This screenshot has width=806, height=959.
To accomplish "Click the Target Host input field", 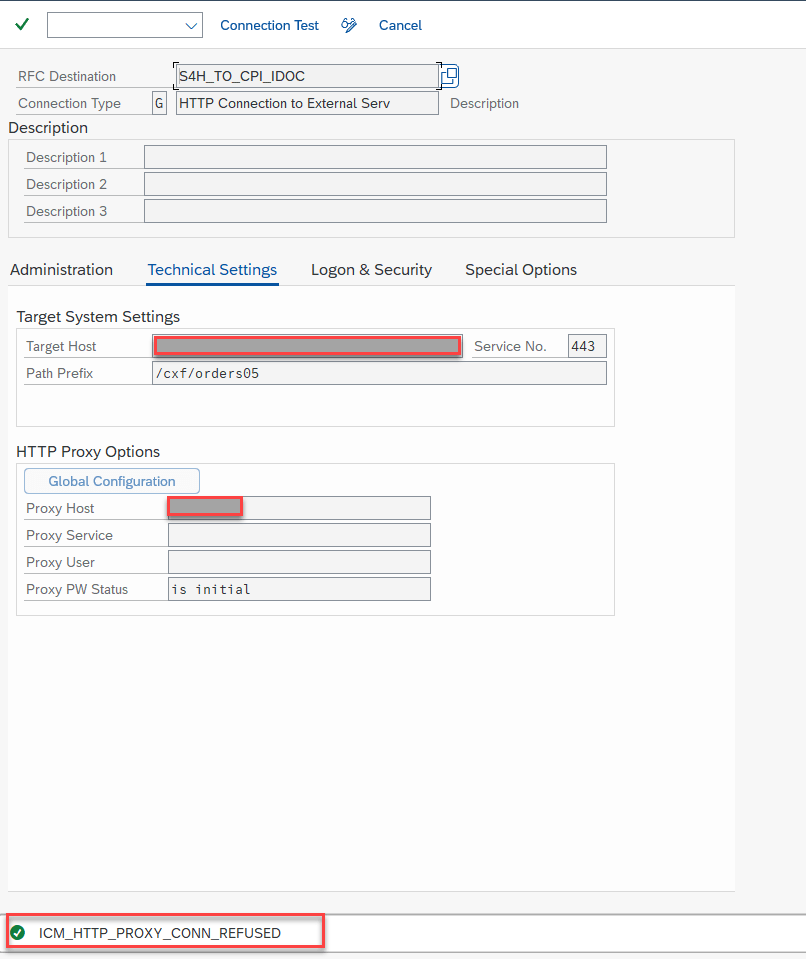I will (307, 346).
